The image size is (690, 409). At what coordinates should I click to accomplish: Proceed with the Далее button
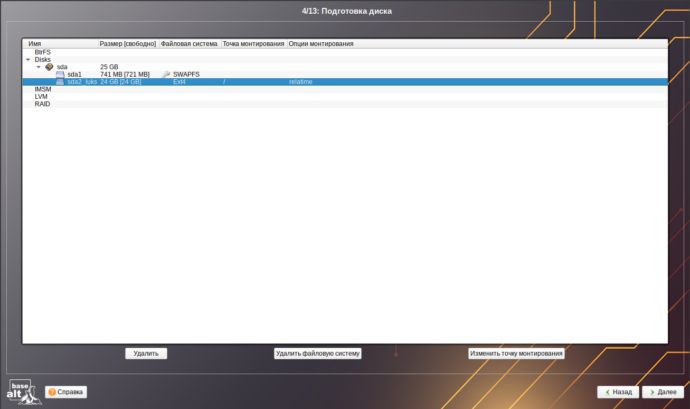point(663,392)
